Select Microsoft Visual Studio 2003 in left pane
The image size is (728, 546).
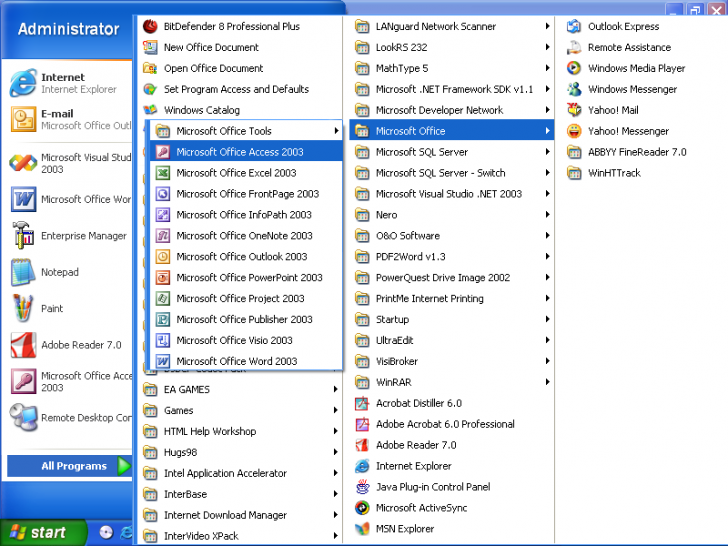(x=70, y=163)
